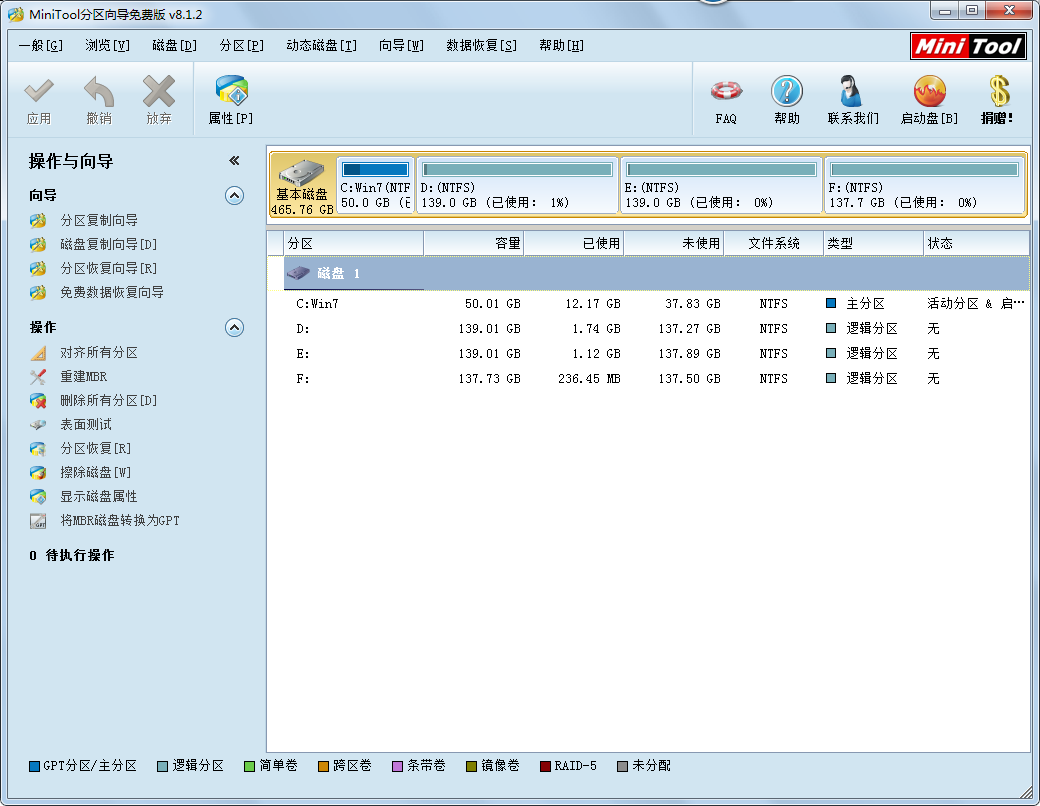
Task: Open the 数据恢复[S] menu
Action: point(482,45)
